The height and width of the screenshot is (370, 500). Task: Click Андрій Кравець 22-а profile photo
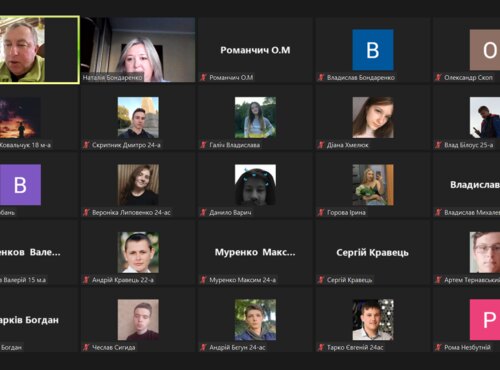coord(138,252)
